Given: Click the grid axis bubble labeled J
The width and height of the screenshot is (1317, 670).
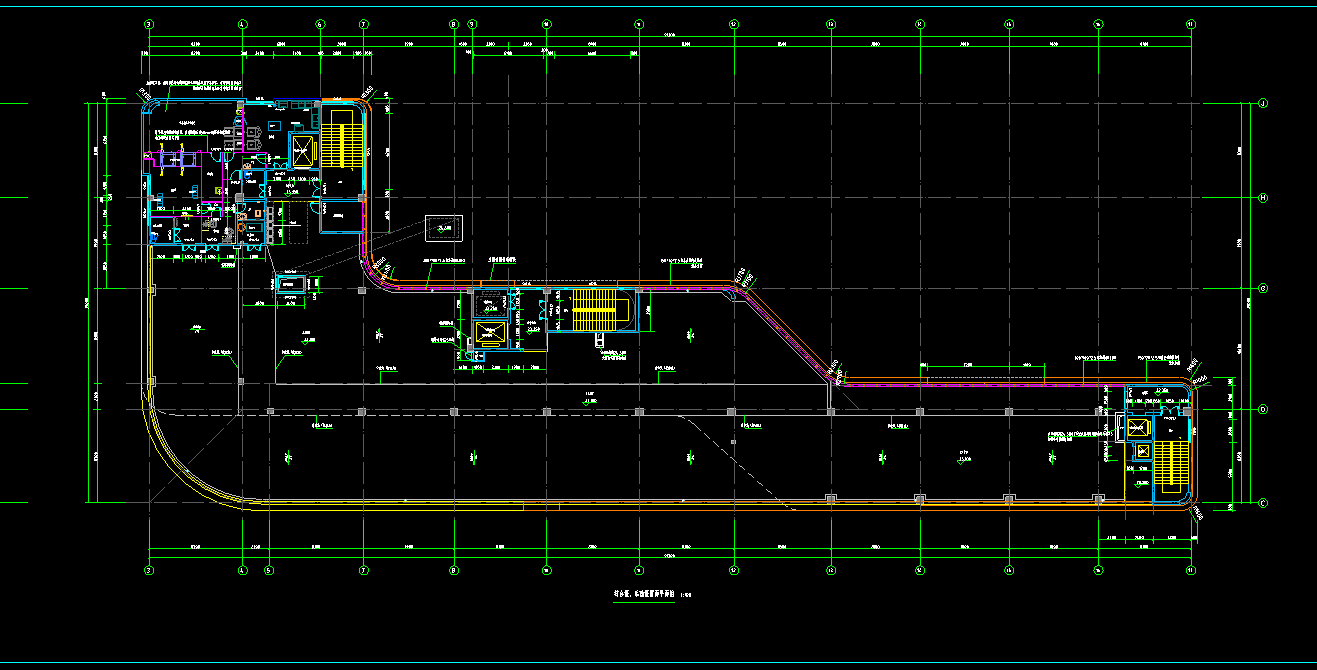Looking at the screenshot, I should tap(1262, 103).
